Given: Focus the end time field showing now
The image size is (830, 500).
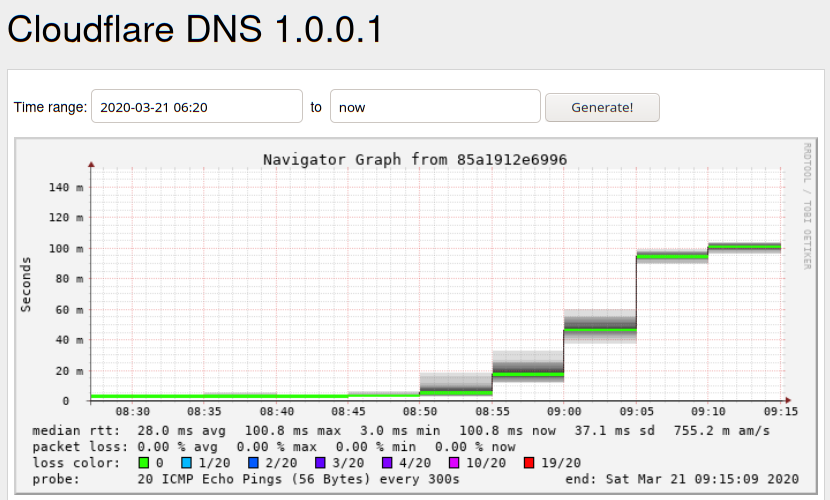Looking at the screenshot, I should pyautogui.click(x=435, y=106).
